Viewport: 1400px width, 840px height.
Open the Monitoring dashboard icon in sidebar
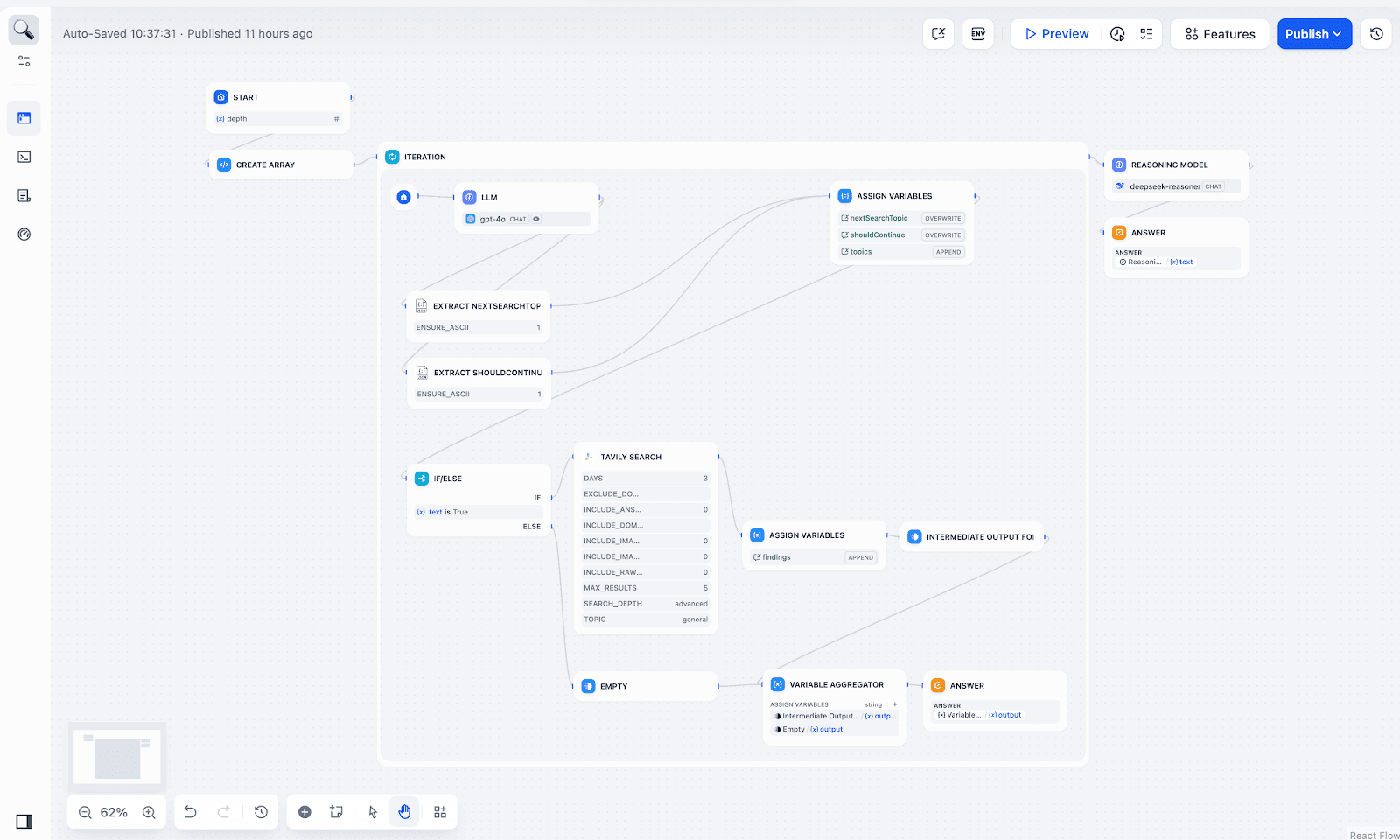[x=24, y=234]
